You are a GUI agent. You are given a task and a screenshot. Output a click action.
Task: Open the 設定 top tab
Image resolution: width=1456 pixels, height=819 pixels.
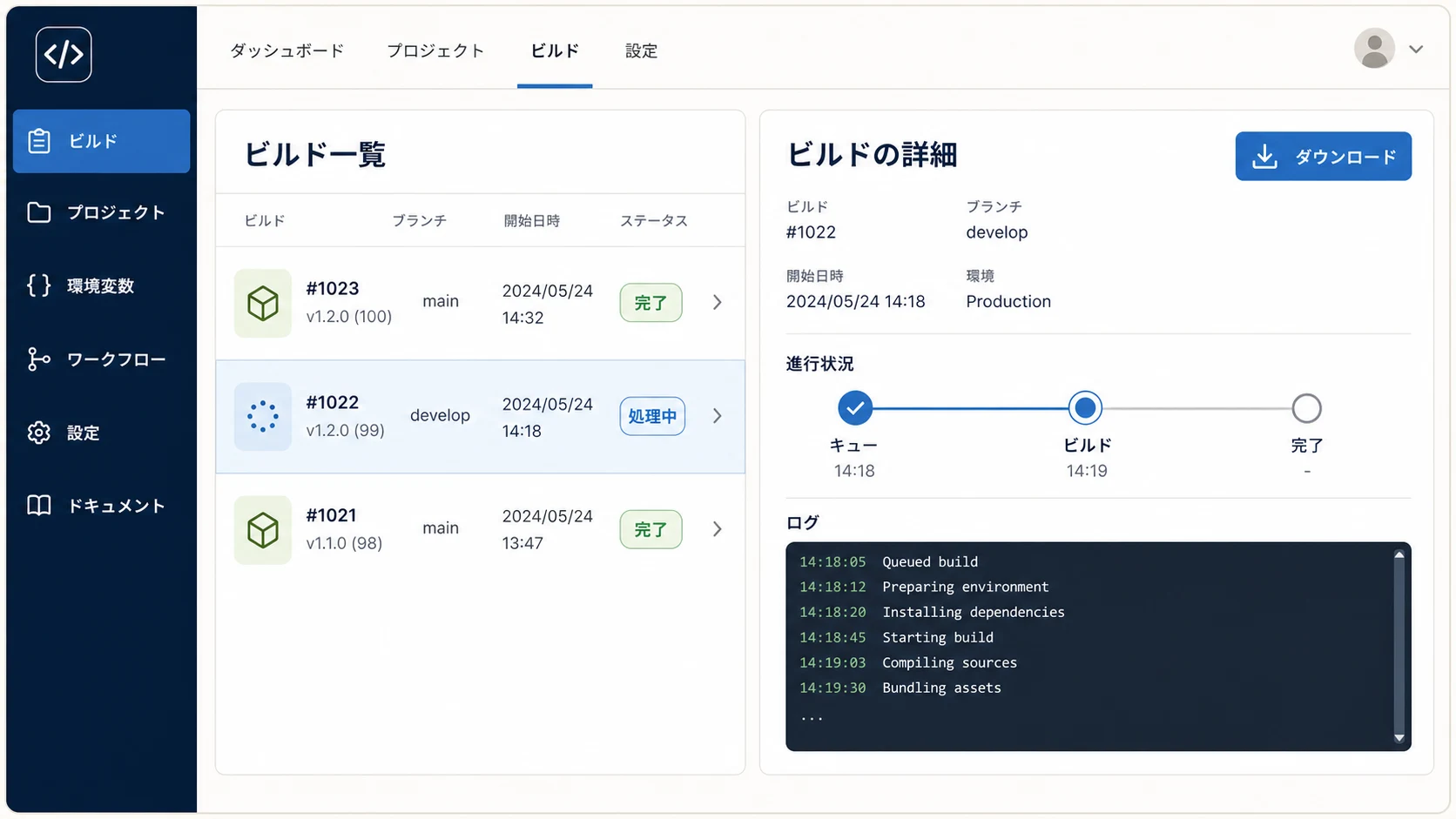pyautogui.click(x=641, y=50)
